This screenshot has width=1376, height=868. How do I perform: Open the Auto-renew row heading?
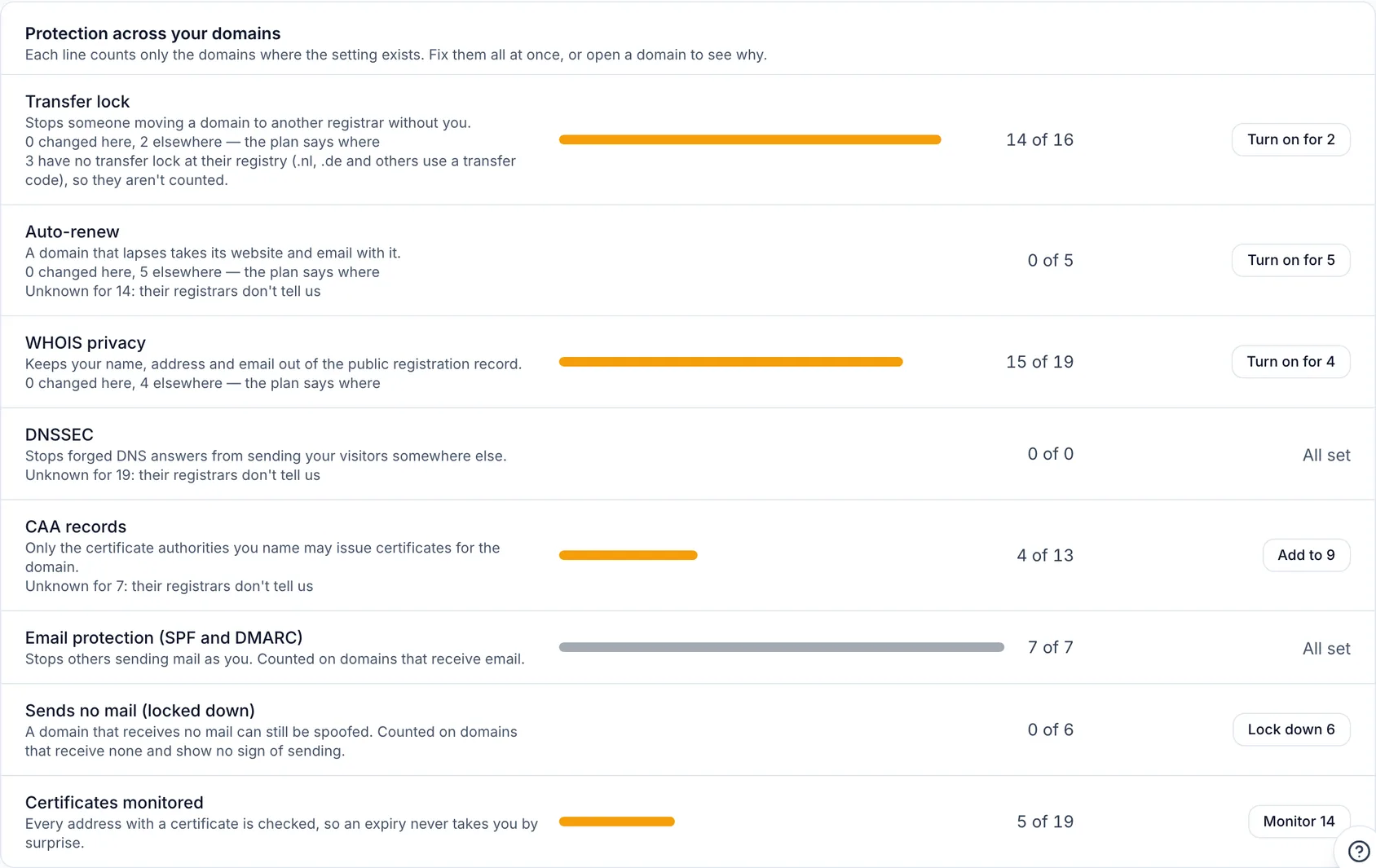click(73, 232)
